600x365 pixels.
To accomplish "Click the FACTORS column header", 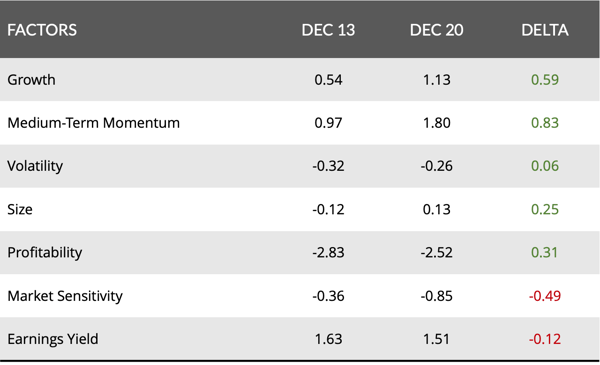I will (42, 30).
